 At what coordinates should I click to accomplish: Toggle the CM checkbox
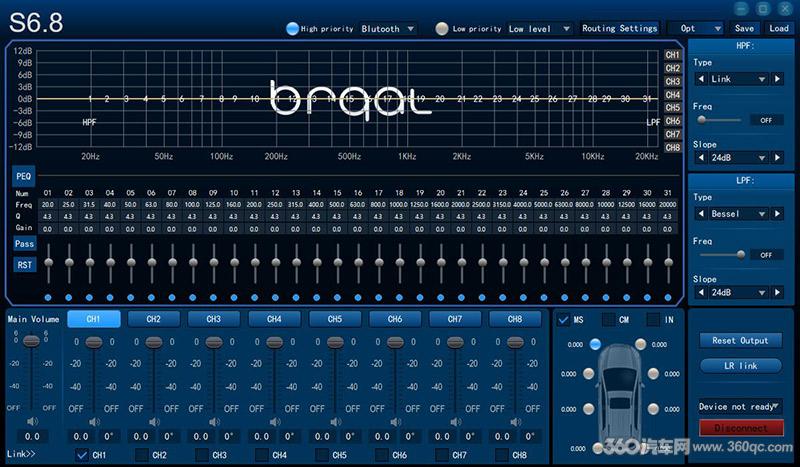[608, 319]
